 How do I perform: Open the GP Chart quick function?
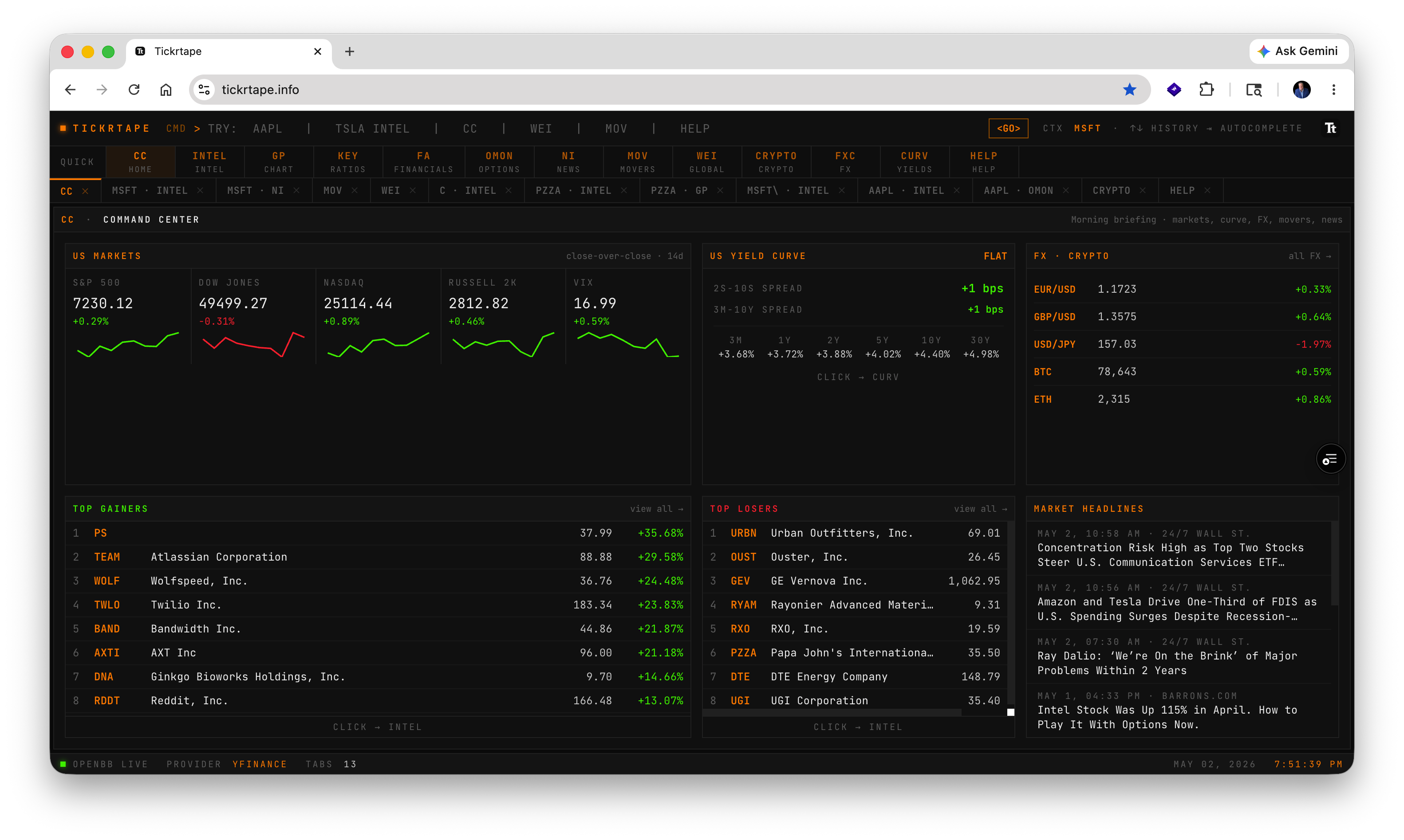click(x=279, y=162)
